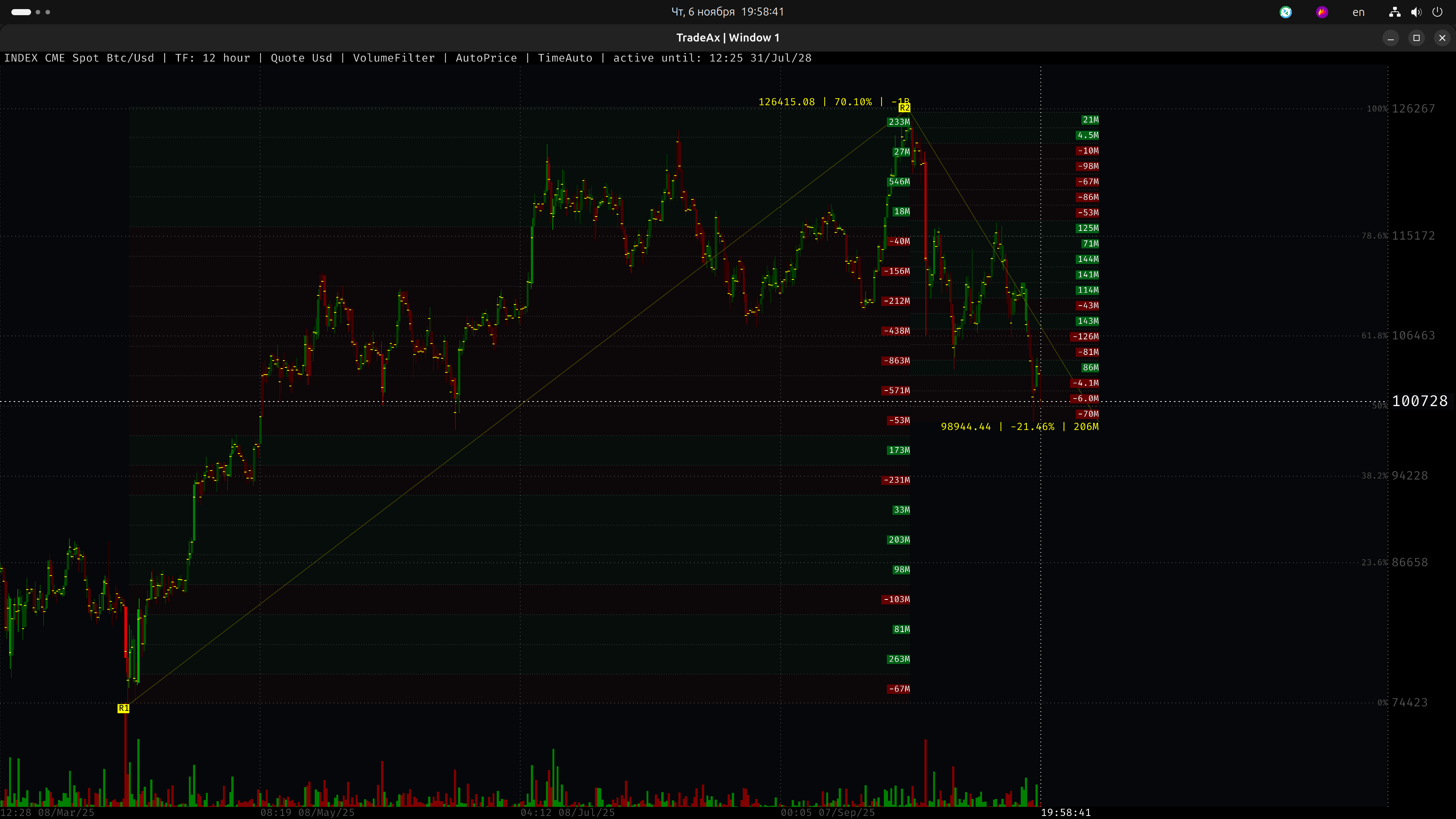Click the 61.8% Fibonacci level 106463
The width and height of the screenshot is (1456, 819).
coord(1412,336)
